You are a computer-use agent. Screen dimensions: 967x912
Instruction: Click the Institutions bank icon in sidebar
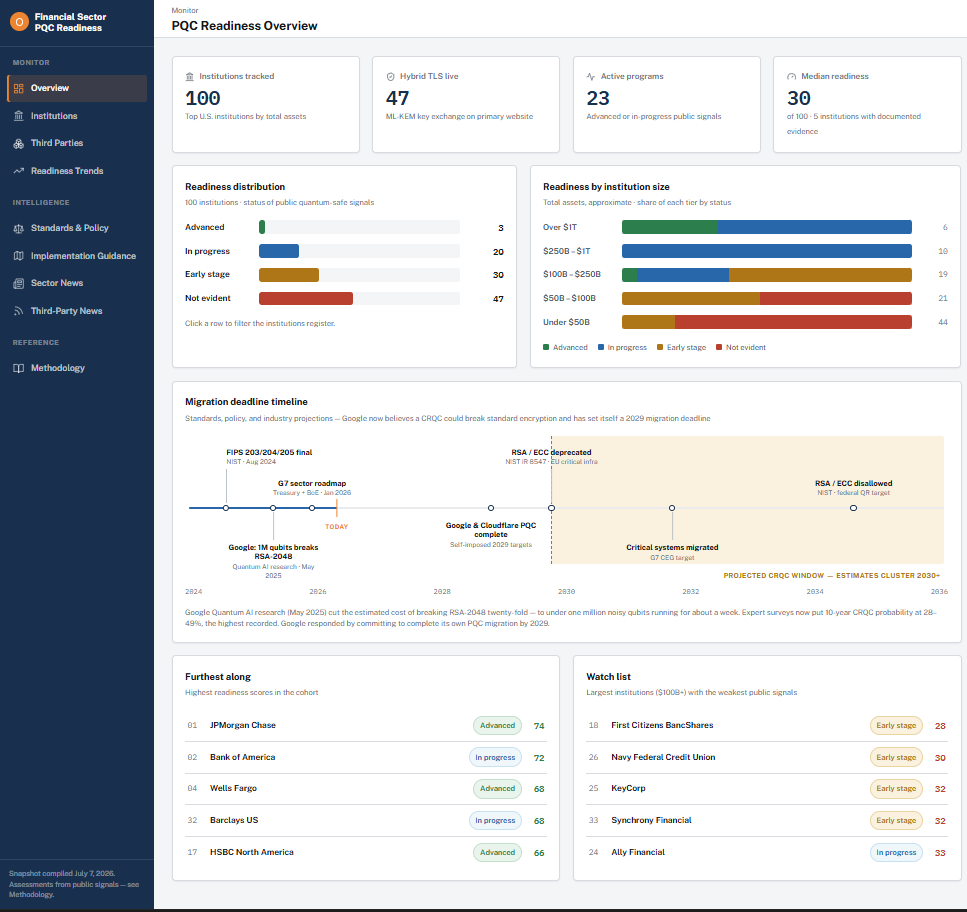tap(19, 116)
